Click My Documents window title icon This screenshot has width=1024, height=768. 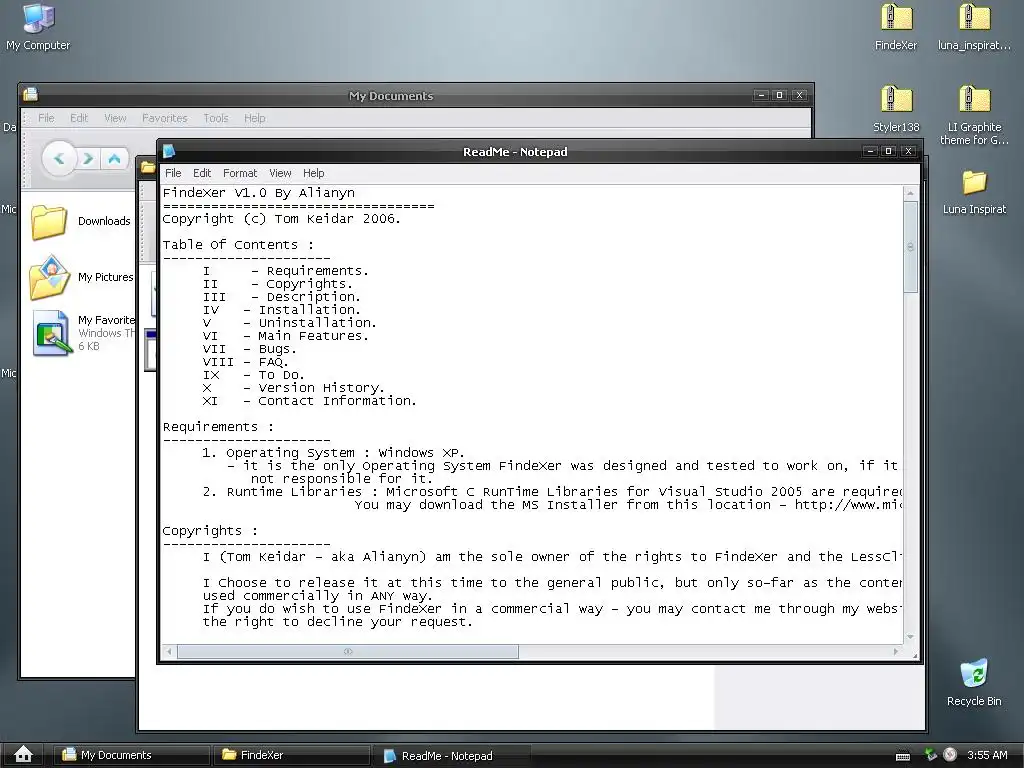(30, 95)
